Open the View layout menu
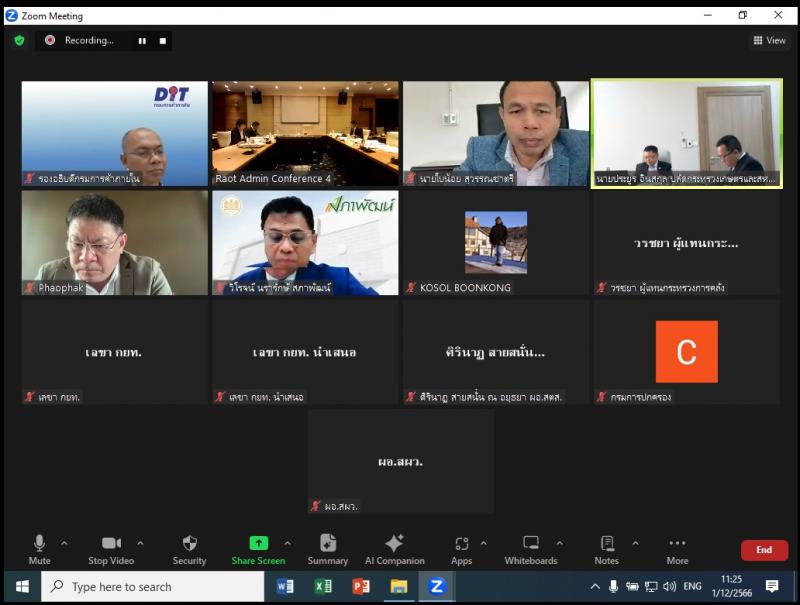This screenshot has height=605, width=800. point(769,41)
